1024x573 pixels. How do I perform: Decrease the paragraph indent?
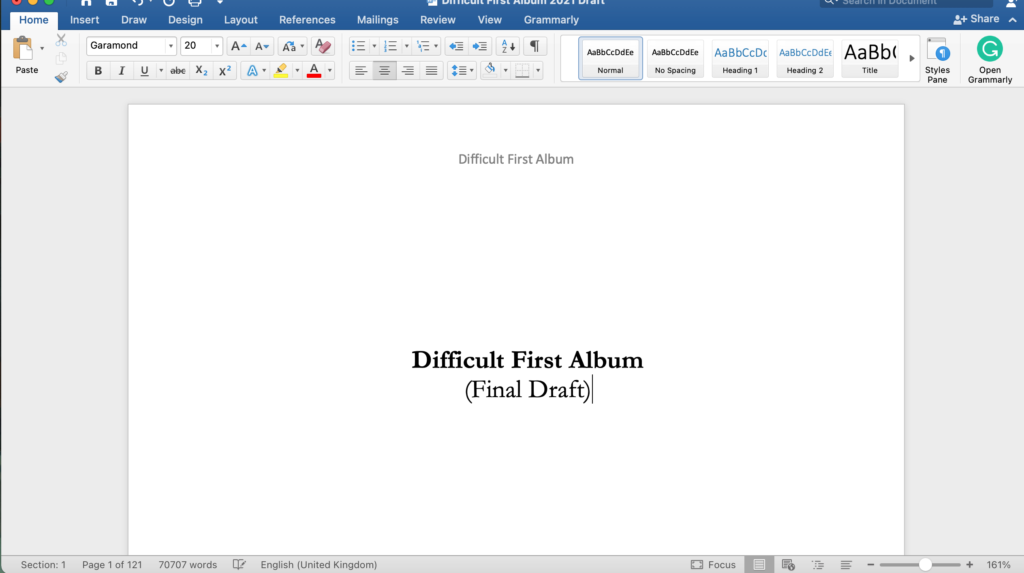click(456, 46)
